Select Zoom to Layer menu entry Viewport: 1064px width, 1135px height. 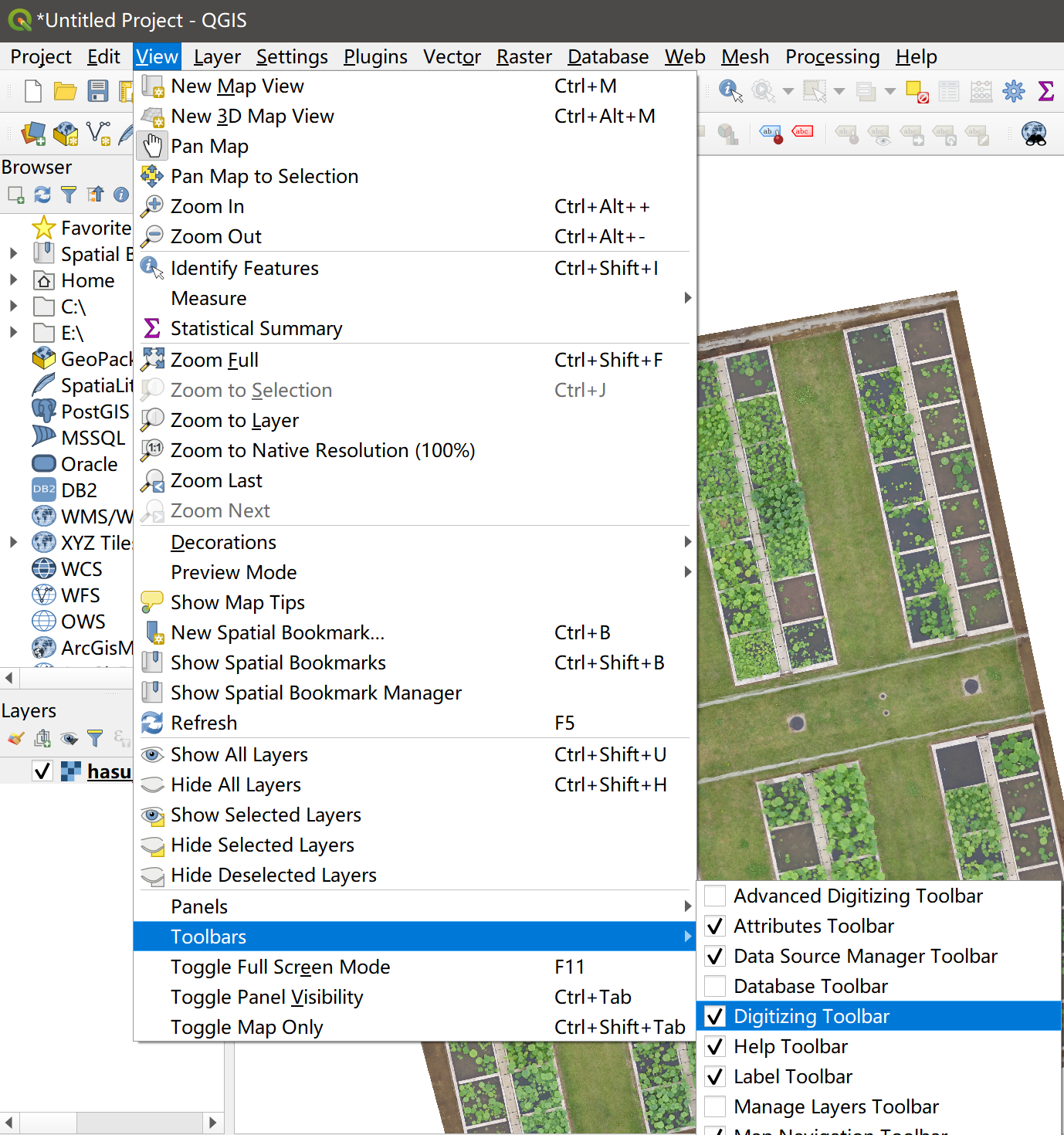pos(415,420)
